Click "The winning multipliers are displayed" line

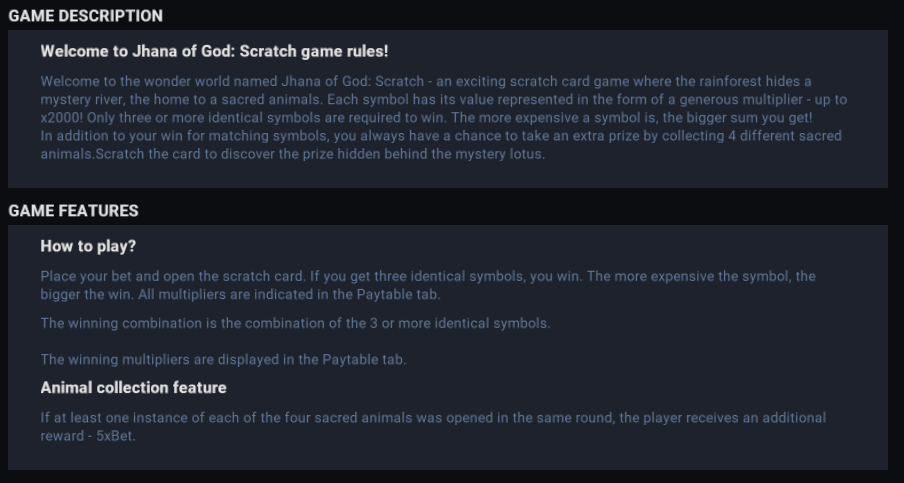(x=237, y=359)
